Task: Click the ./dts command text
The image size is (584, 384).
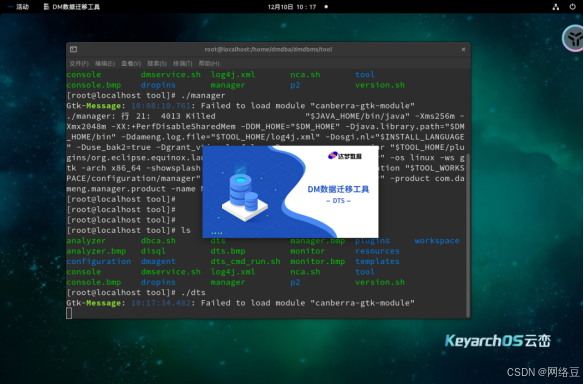Action: 193,292
